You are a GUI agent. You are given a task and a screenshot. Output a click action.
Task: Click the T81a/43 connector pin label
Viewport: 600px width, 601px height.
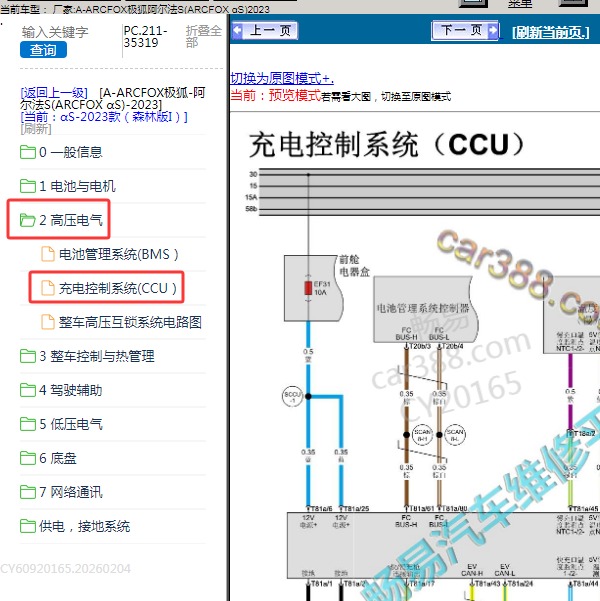[488, 584]
